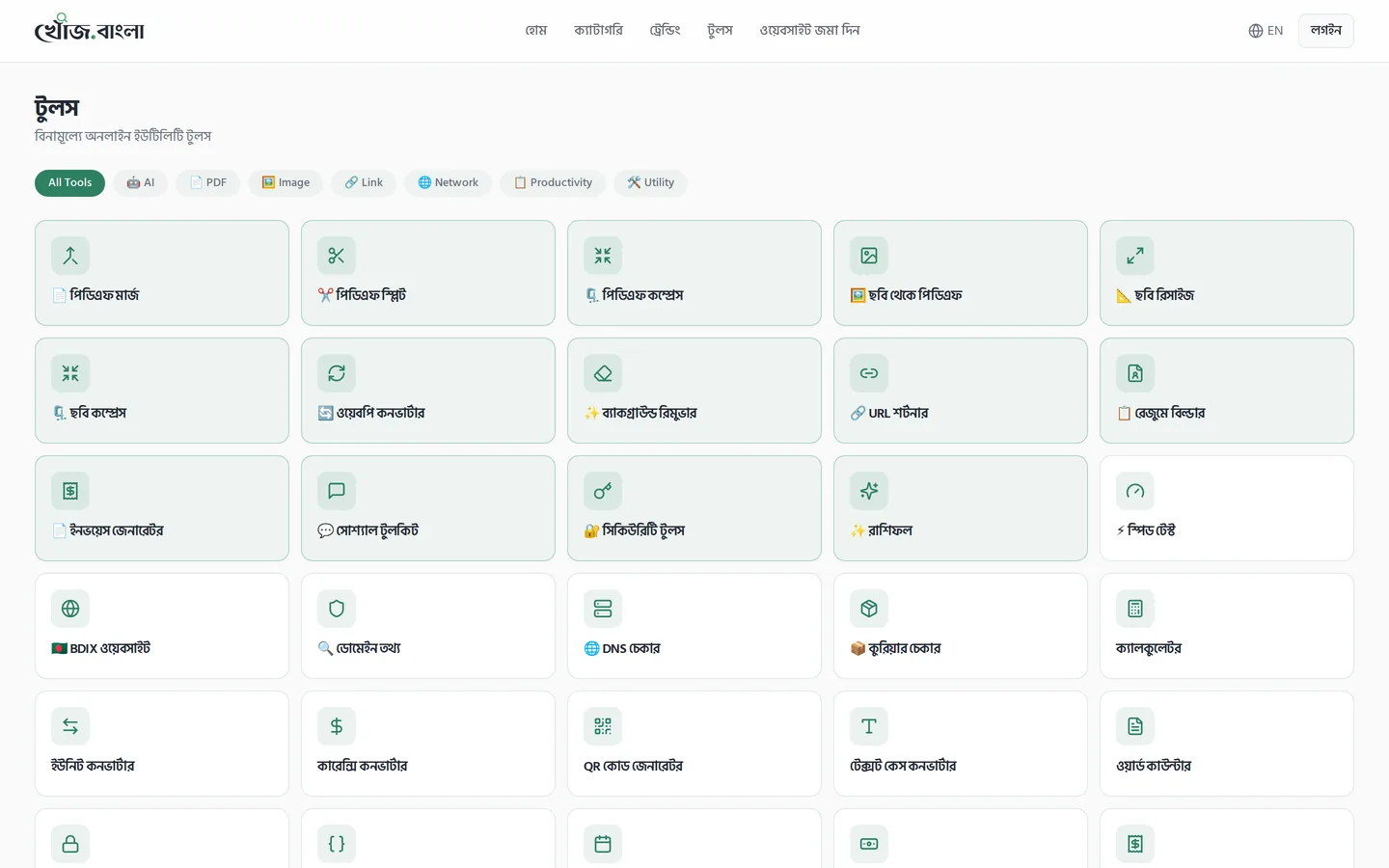Click the chat bubble icon for সোশ্যাল টুলকিট
This screenshot has height=868, width=1389.
[337, 491]
